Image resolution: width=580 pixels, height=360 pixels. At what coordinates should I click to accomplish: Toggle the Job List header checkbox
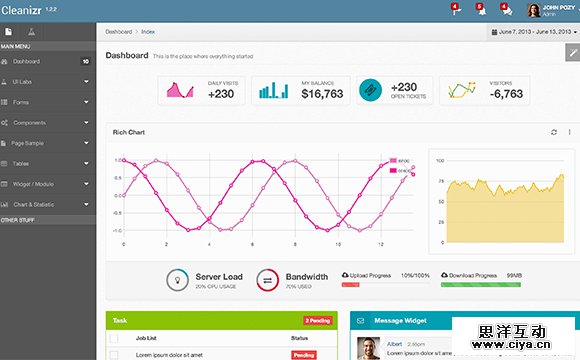coord(114,338)
